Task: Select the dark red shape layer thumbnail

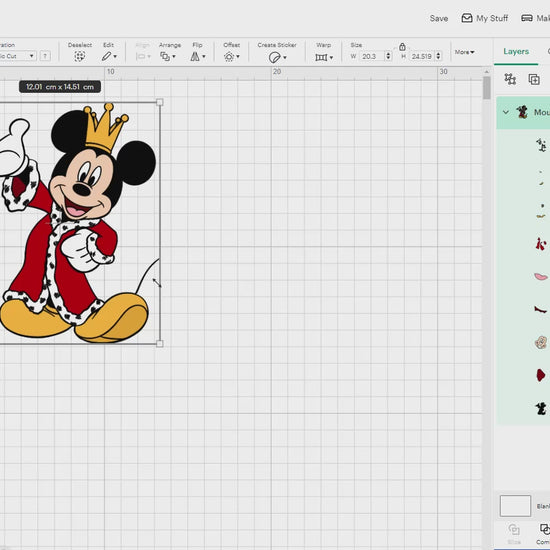Action: (541, 375)
